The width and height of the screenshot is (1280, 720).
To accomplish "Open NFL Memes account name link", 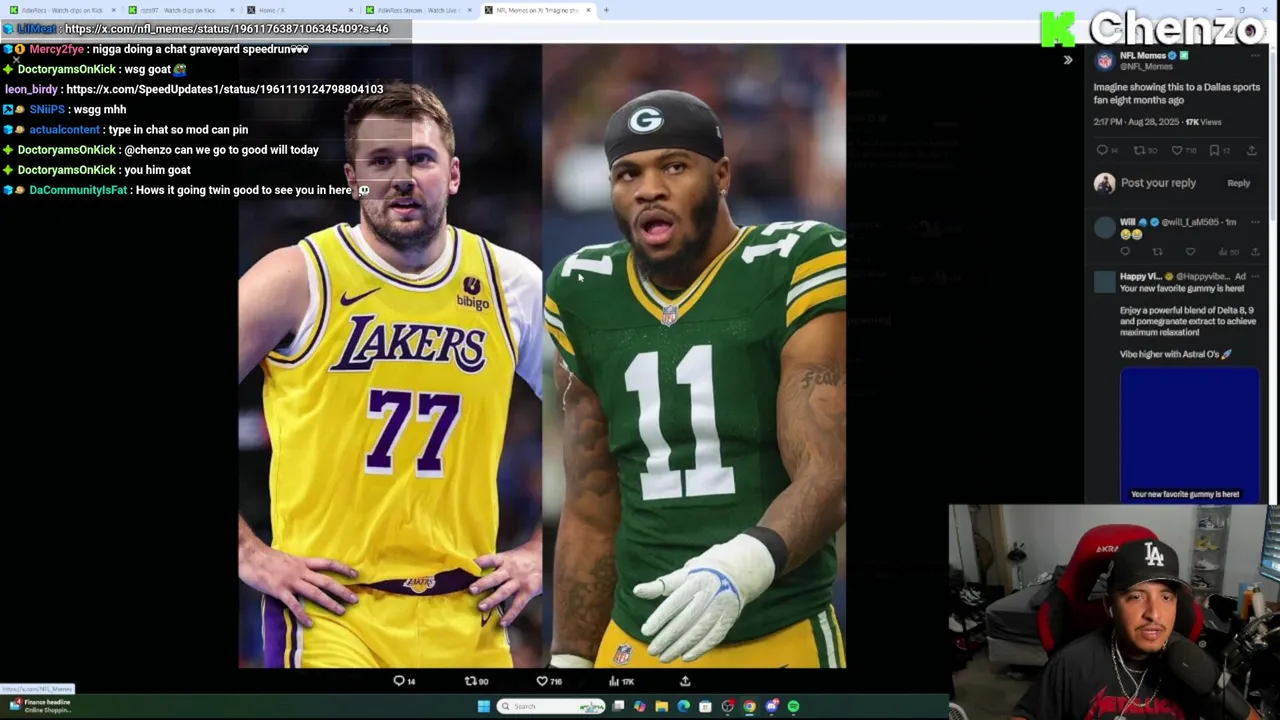I will (x=1143, y=56).
